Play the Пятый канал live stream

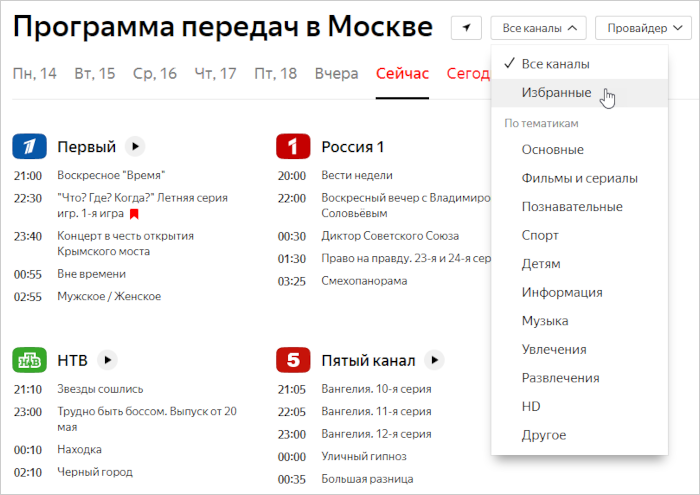[434, 360]
